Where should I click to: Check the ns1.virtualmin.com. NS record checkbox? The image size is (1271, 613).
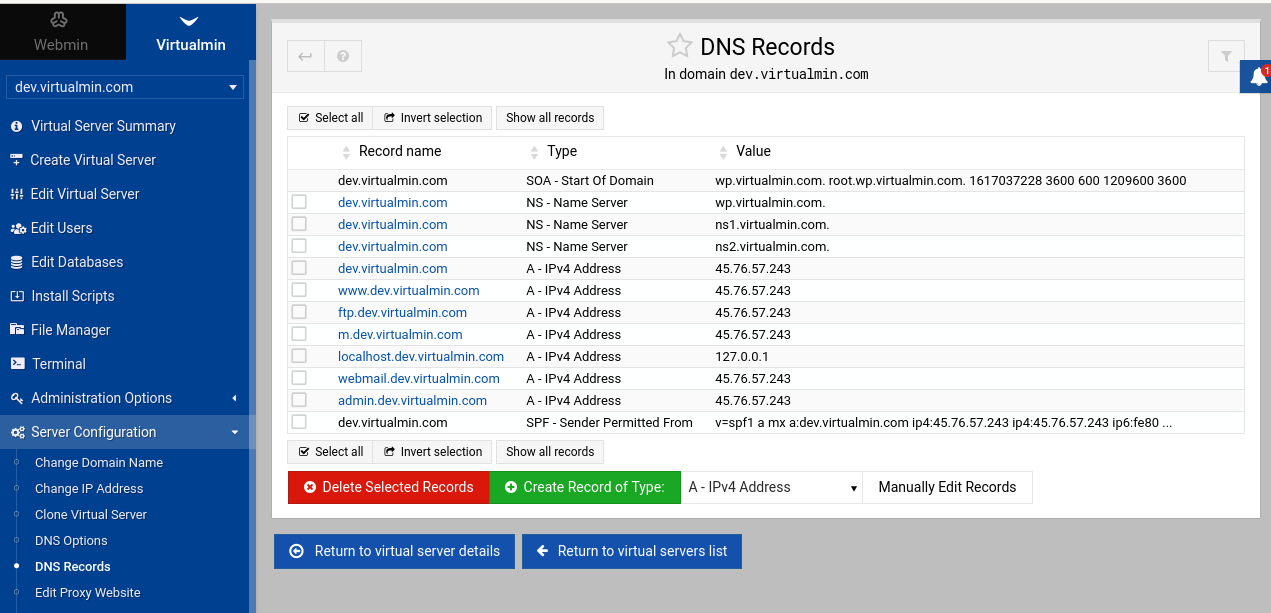tap(299, 224)
